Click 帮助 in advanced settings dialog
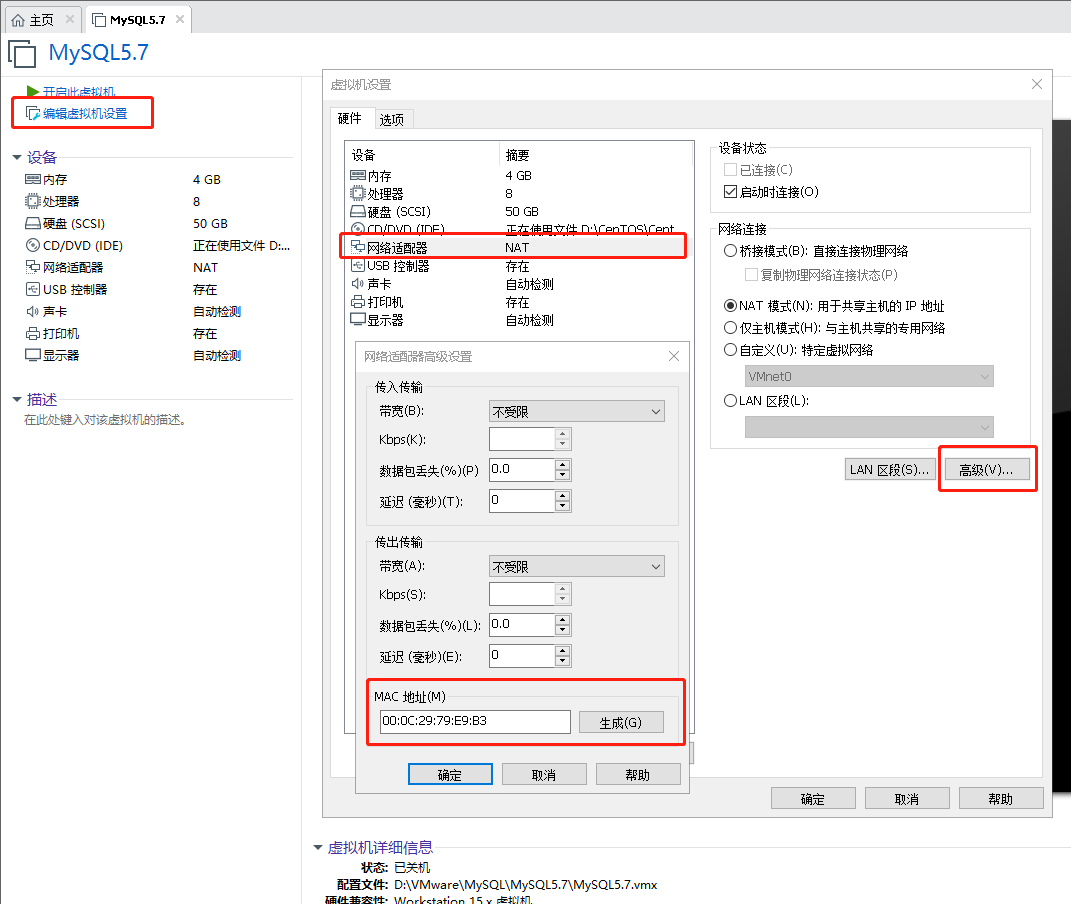Viewport: 1071px width, 904px height. [x=638, y=774]
